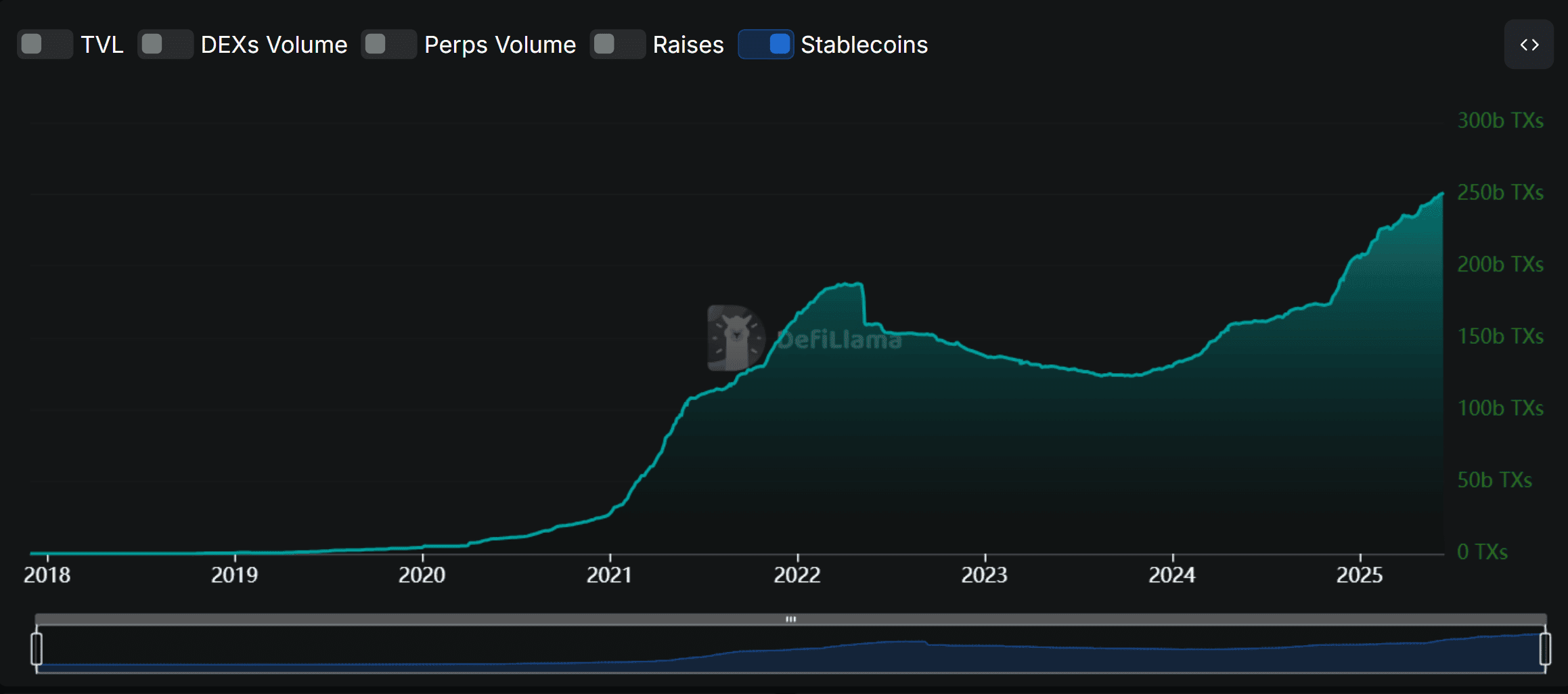
Task: Enable the Perps Volume switch
Action: point(388,45)
